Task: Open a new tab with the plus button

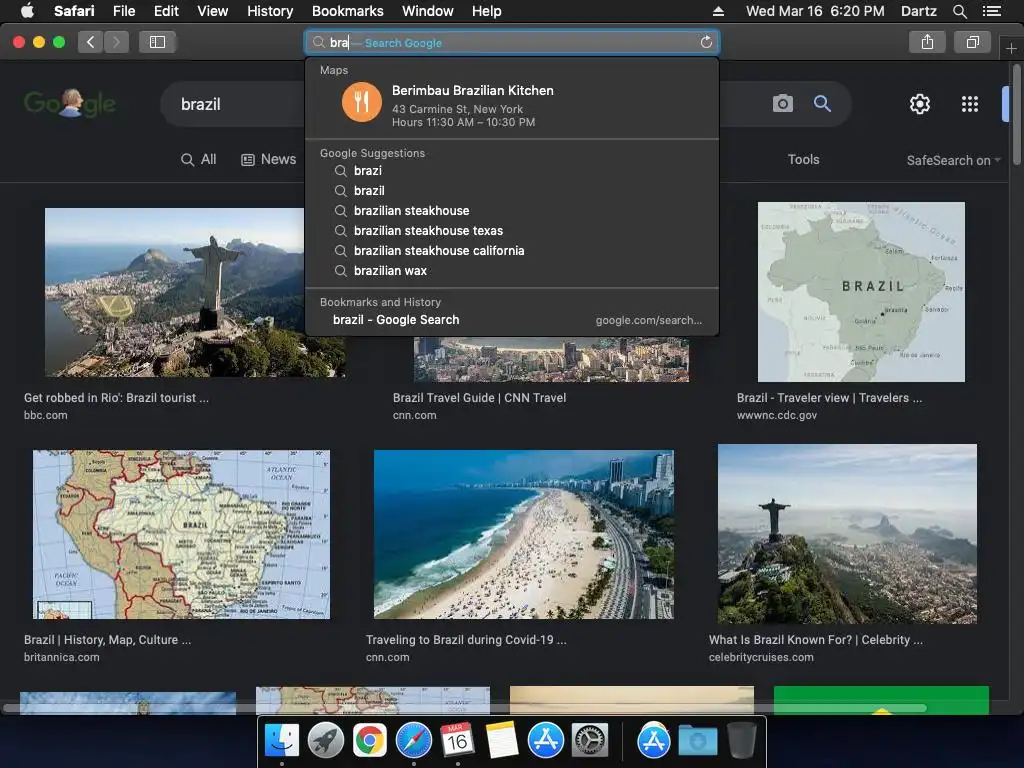Action: pyautogui.click(x=1011, y=48)
